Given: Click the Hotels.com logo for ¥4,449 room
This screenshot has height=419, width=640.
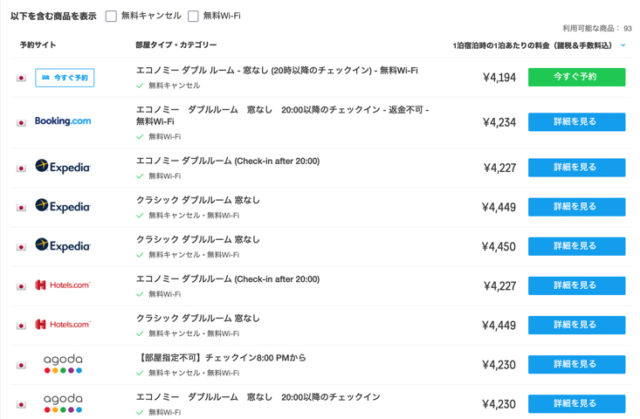Looking at the screenshot, I should [x=62, y=324].
